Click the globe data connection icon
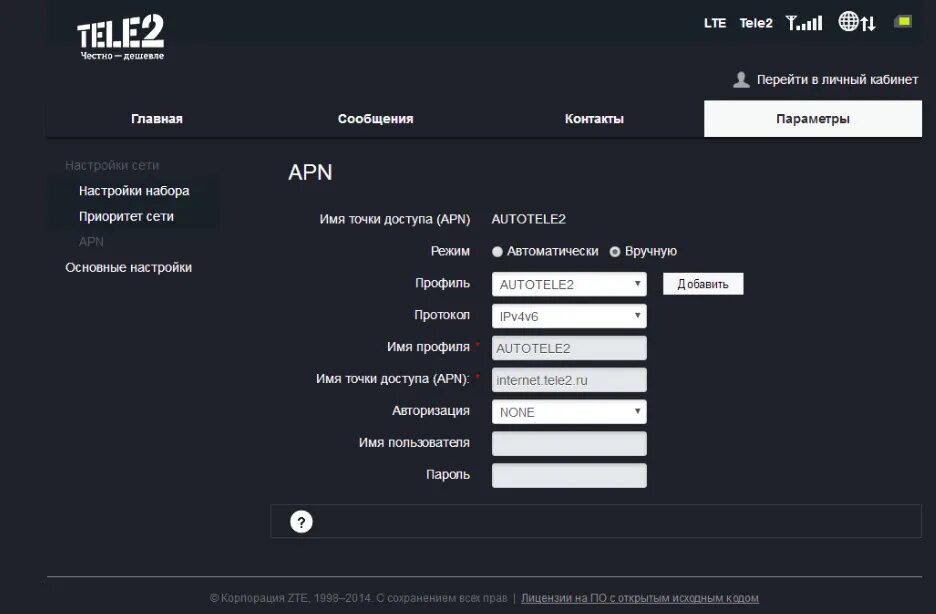 click(x=857, y=22)
